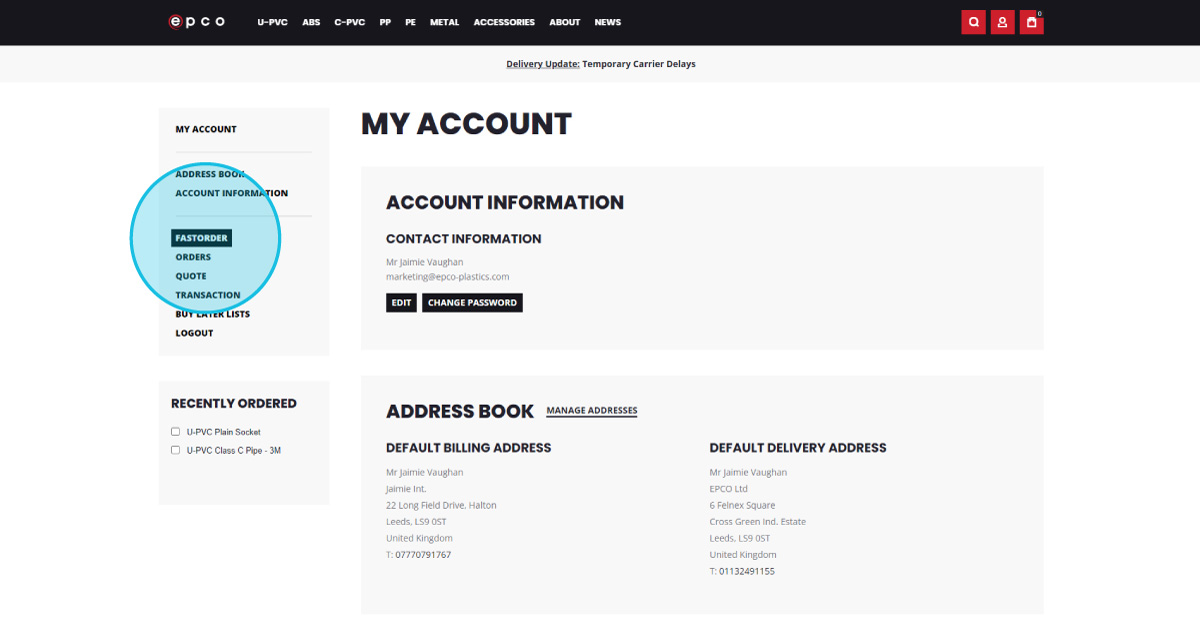Click the 22 Long Field Drive address line
This screenshot has width=1200, height=624.
(441, 506)
